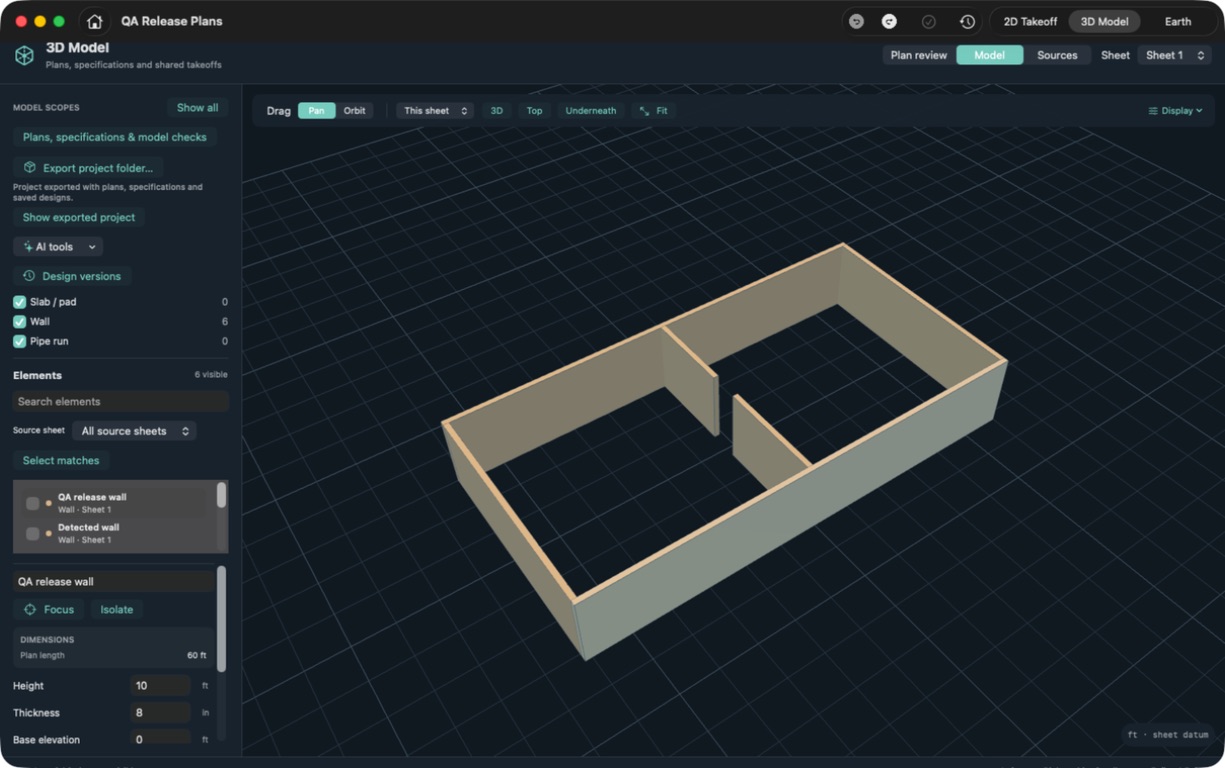This screenshot has height=768, width=1225.
Task: Click the Search elements field
Action: pos(121,401)
